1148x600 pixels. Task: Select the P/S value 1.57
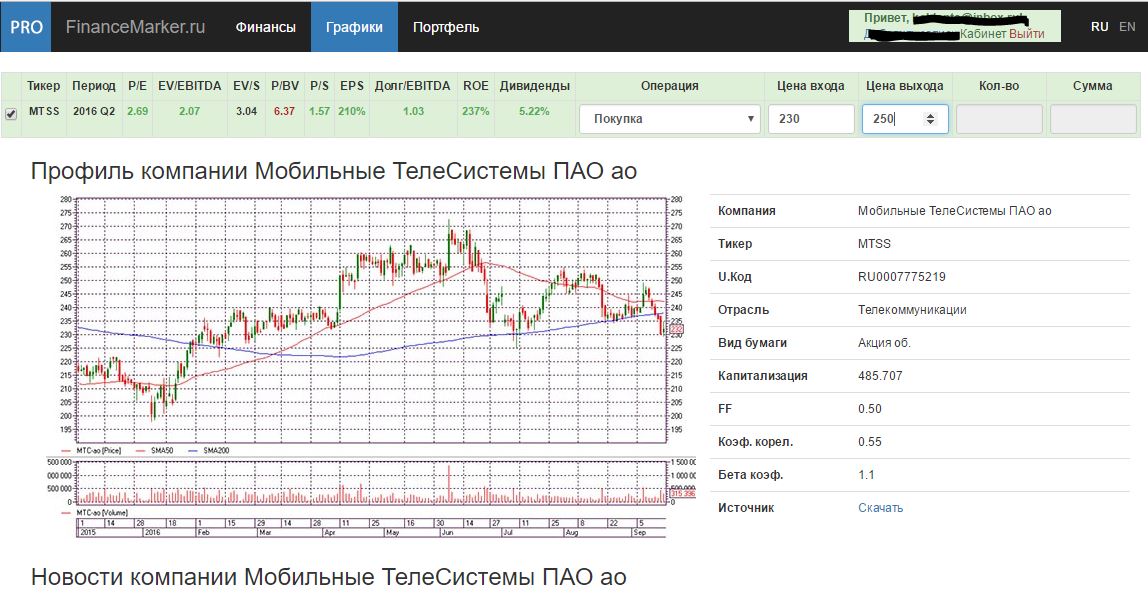319,111
